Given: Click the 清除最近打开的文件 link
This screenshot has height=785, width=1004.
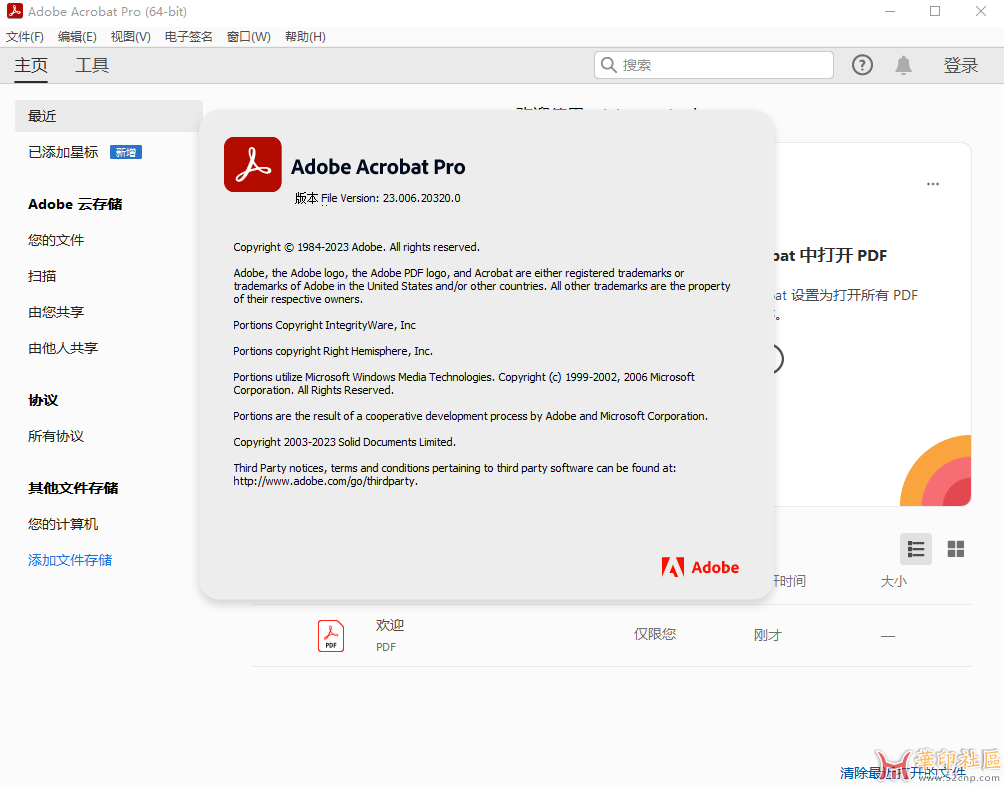Looking at the screenshot, I should 903,773.
